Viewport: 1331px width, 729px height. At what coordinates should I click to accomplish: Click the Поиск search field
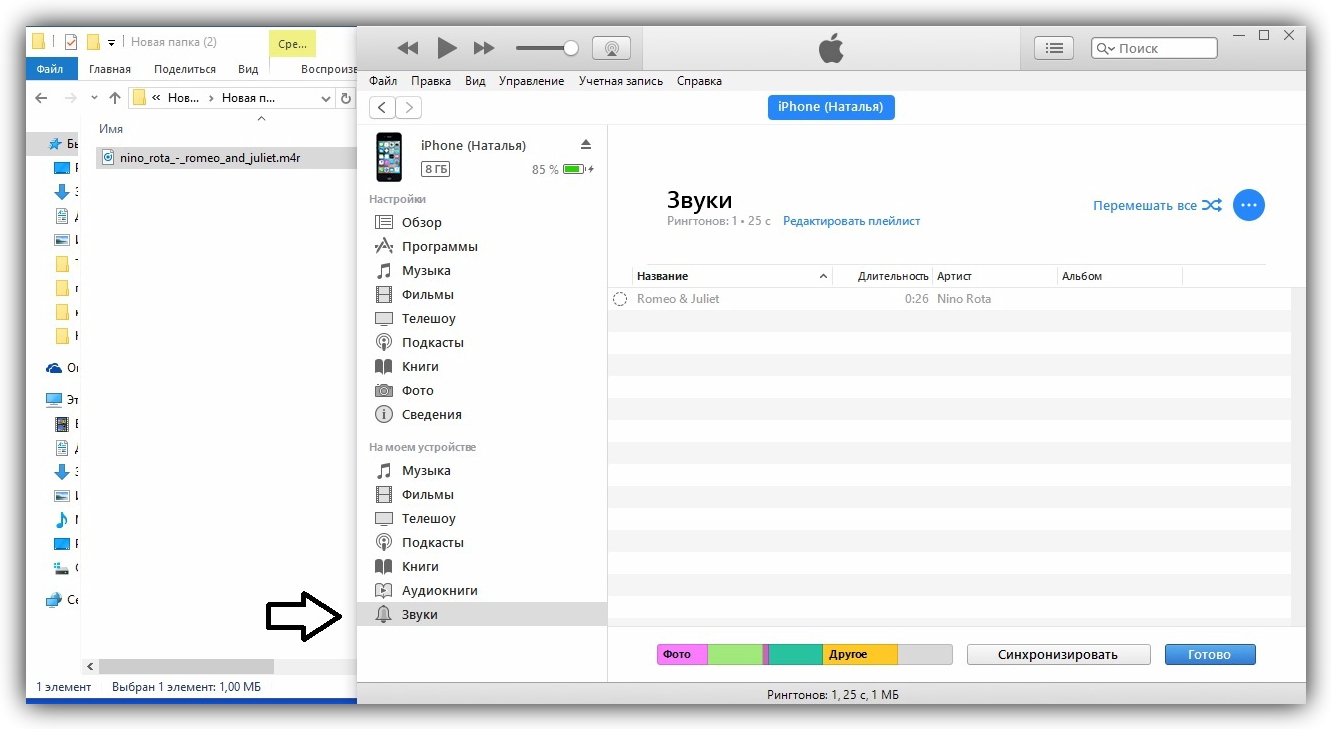(1155, 48)
